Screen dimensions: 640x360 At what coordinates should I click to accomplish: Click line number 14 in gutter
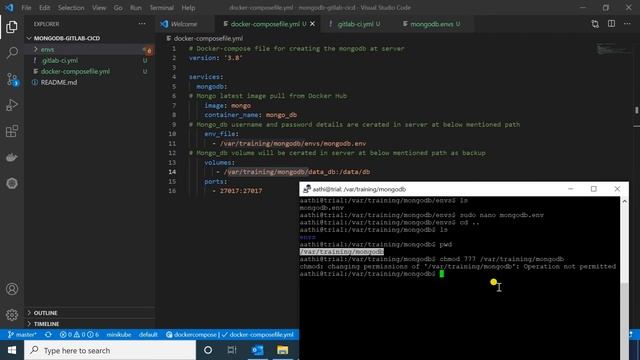tap(172, 172)
